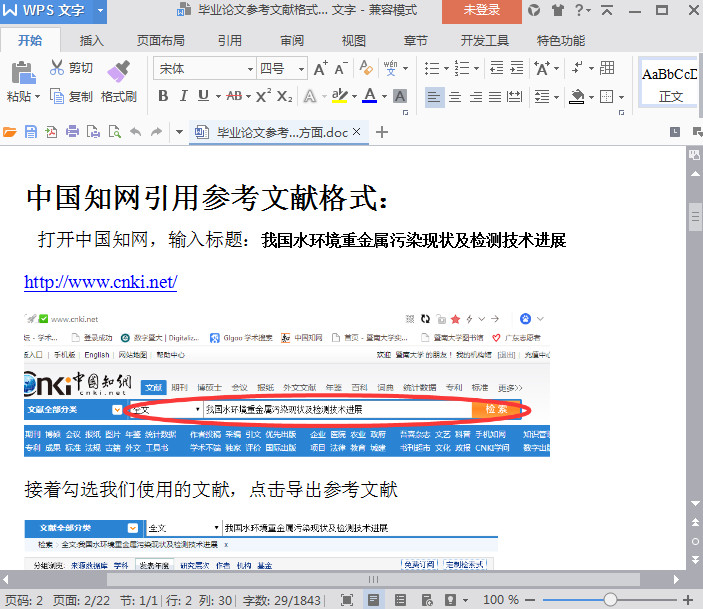Screen dimensions: 703x609
Task: Expand the Paste options arrow
Action: [x=37, y=96]
